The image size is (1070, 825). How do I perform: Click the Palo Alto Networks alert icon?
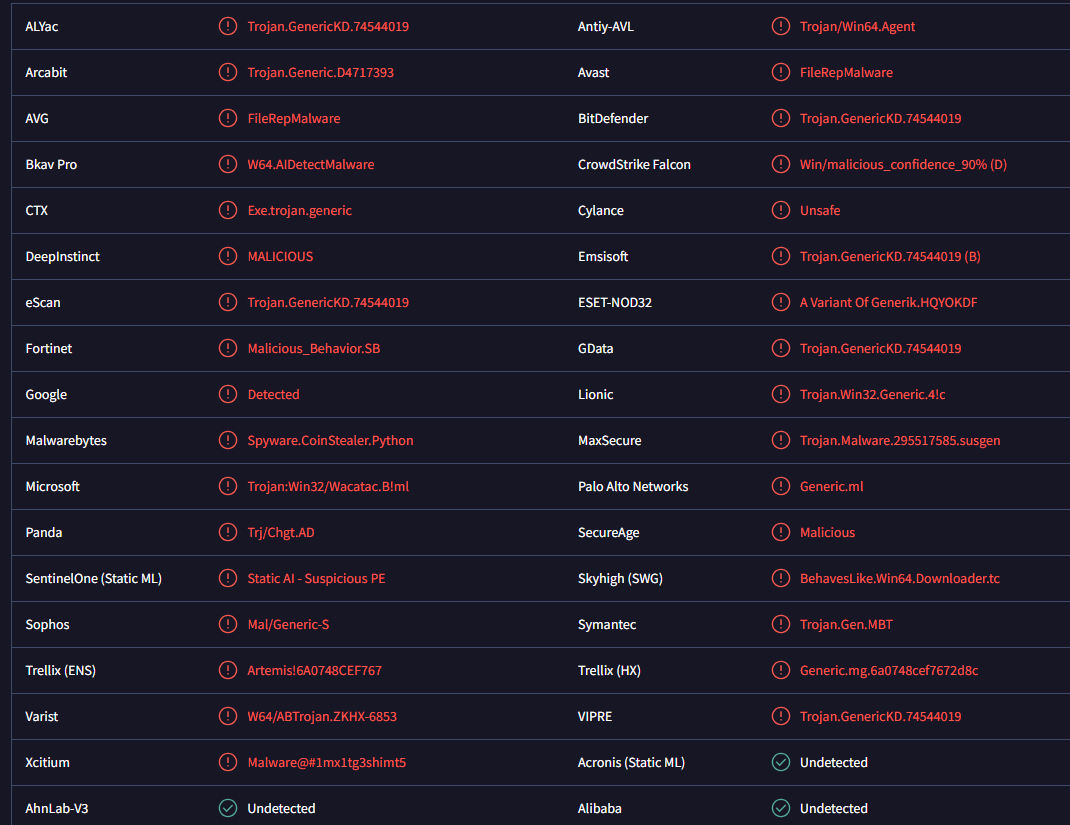pyautogui.click(x=780, y=487)
